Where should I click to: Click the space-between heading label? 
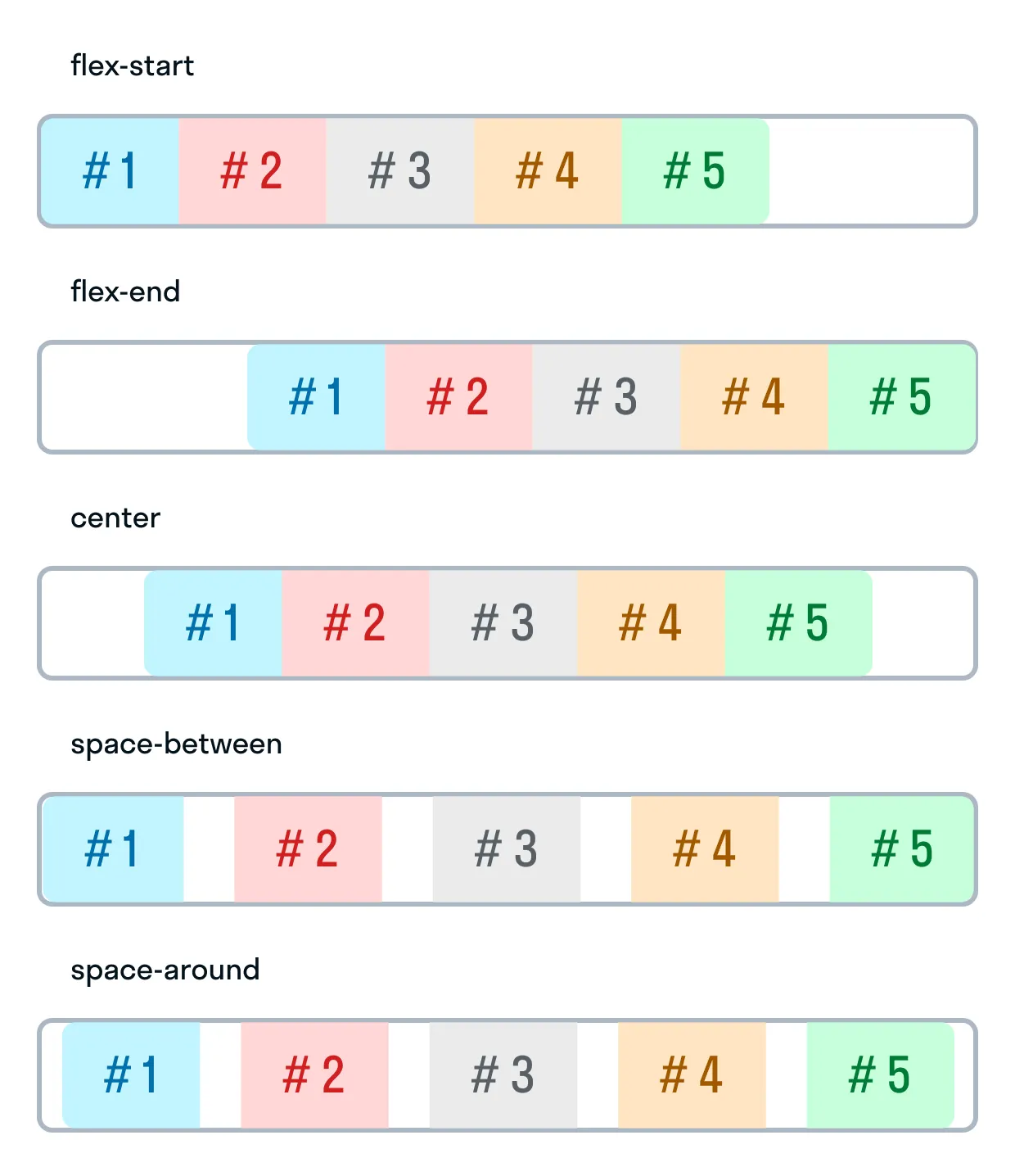tap(176, 744)
